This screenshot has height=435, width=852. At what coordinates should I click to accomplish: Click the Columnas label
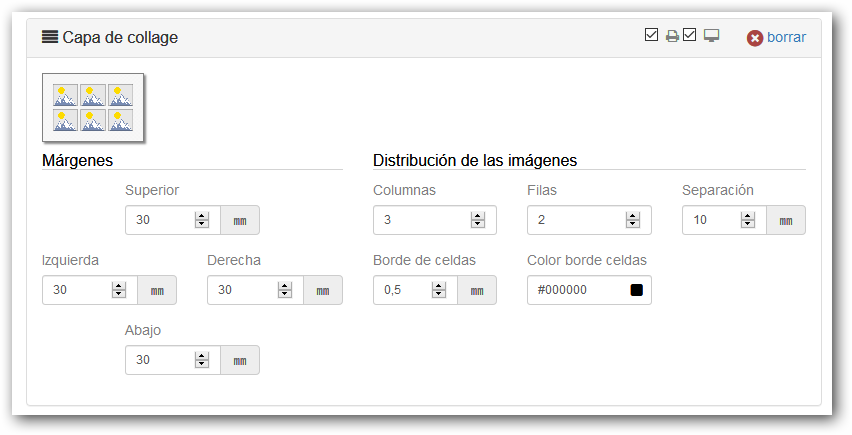(x=404, y=191)
